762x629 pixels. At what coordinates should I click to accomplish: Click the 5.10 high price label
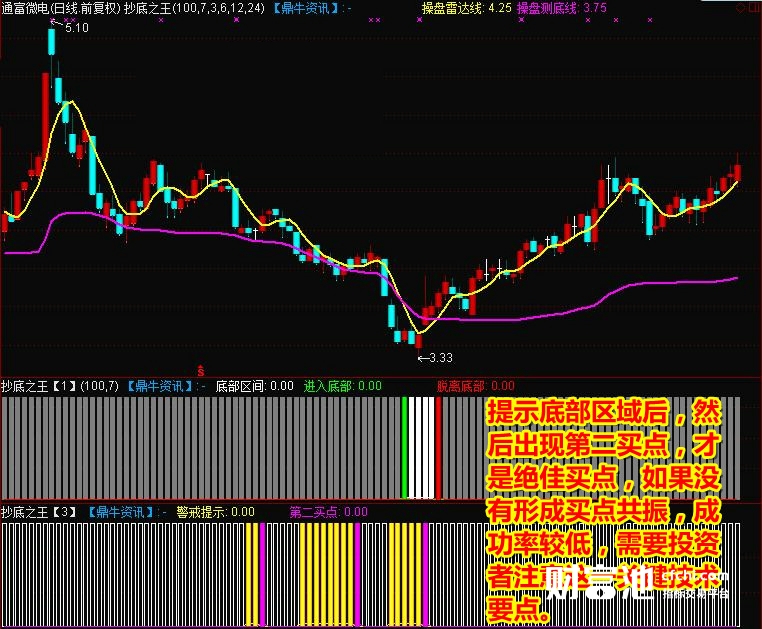(x=77, y=28)
